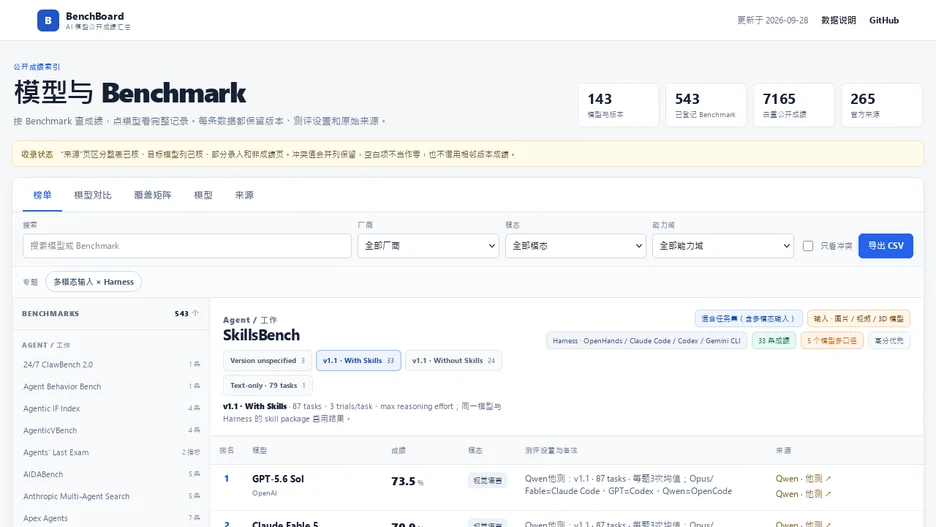Click the 33 条成绩 tag
The width and height of the screenshot is (936, 527).
tap(774, 341)
